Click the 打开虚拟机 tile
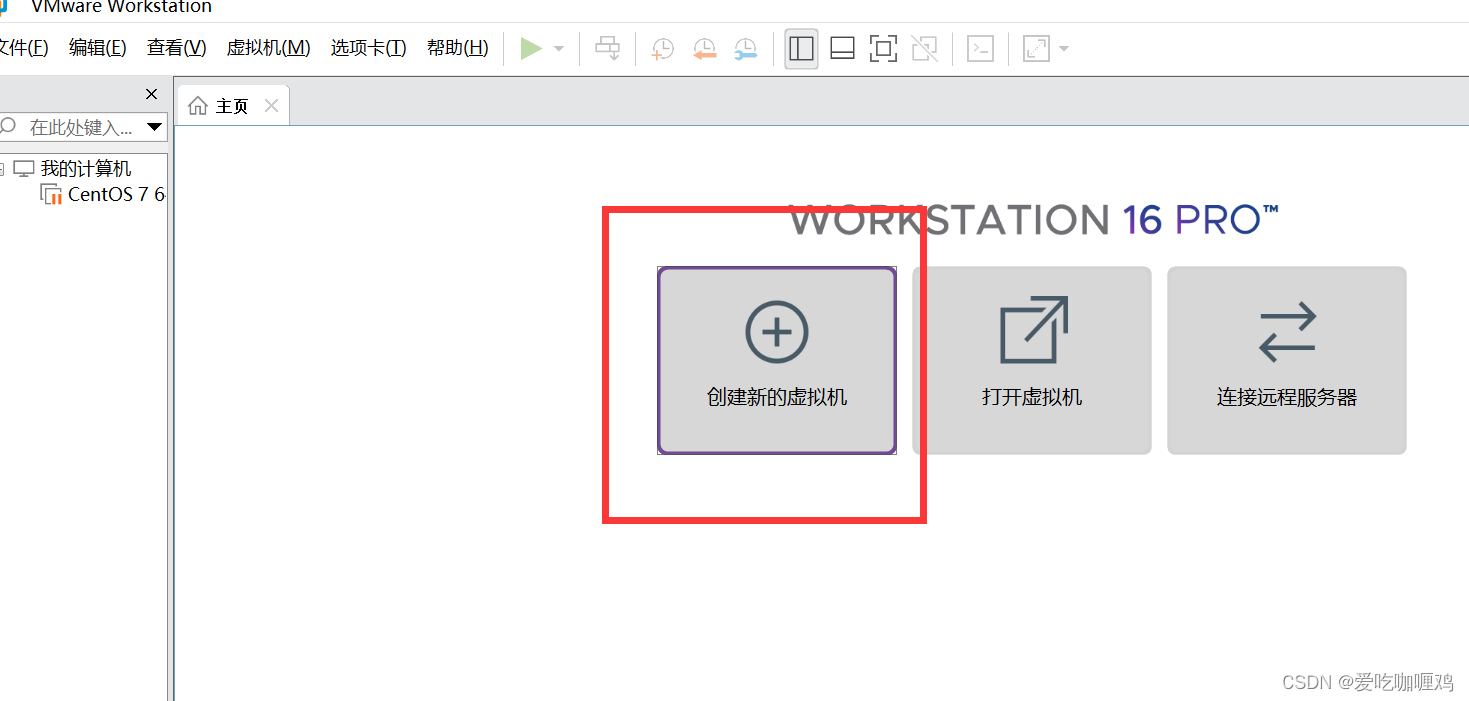The height and width of the screenshot is (701, 1469). coord(1032,360)
